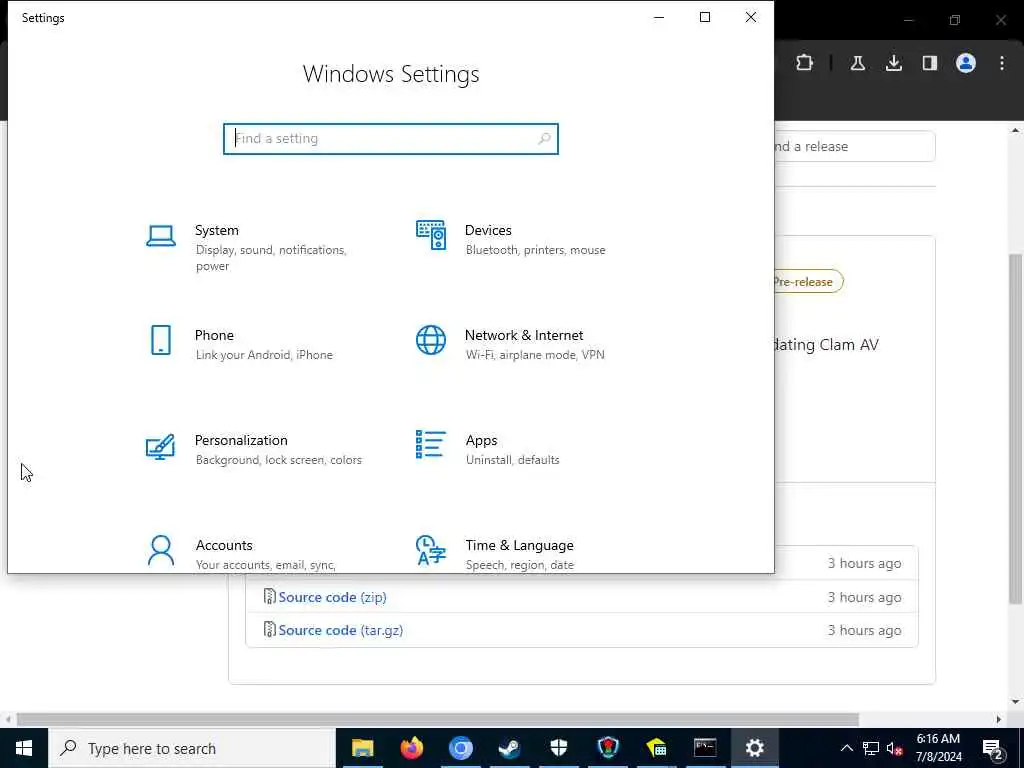Open Network & Internet globe icon
This screenshot has width=1024, height=768.
(431, 340)
